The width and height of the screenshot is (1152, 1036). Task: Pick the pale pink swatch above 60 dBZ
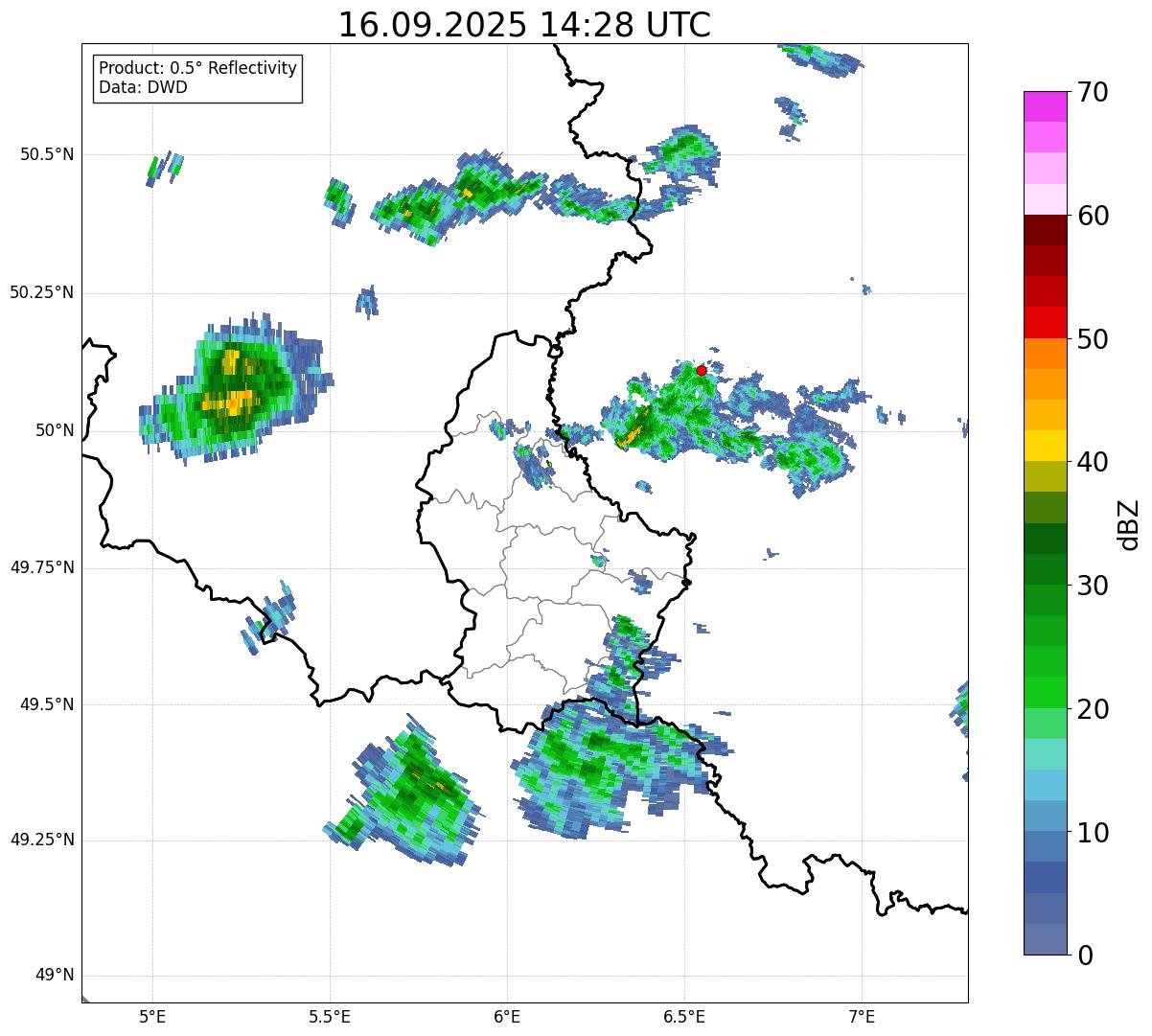(1045, 199)
